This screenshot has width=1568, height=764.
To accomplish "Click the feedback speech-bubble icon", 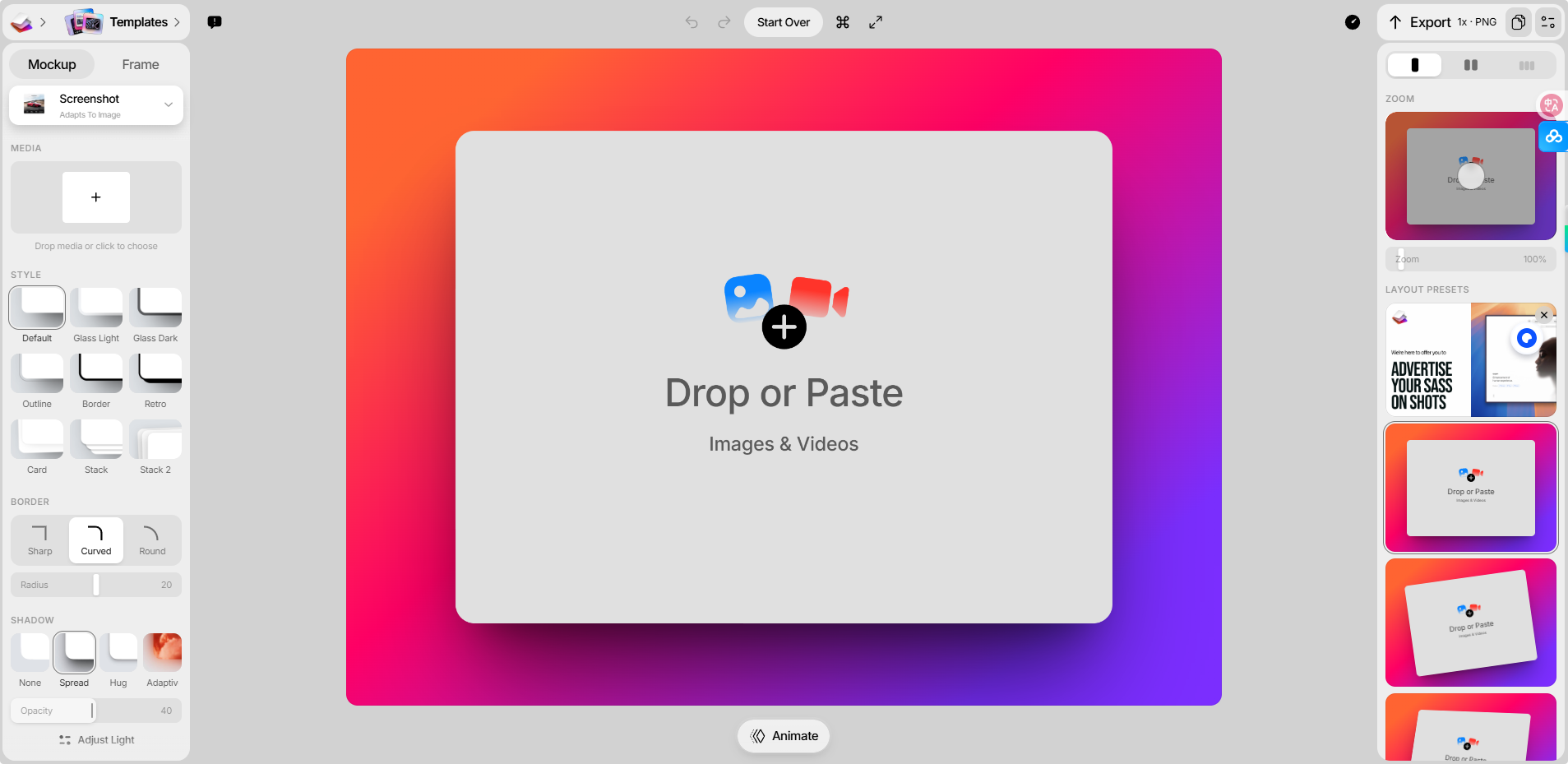I will 215,22.
